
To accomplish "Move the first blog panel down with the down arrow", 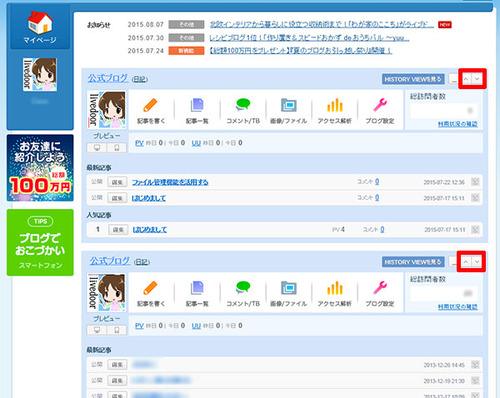I will pos(477,79).
